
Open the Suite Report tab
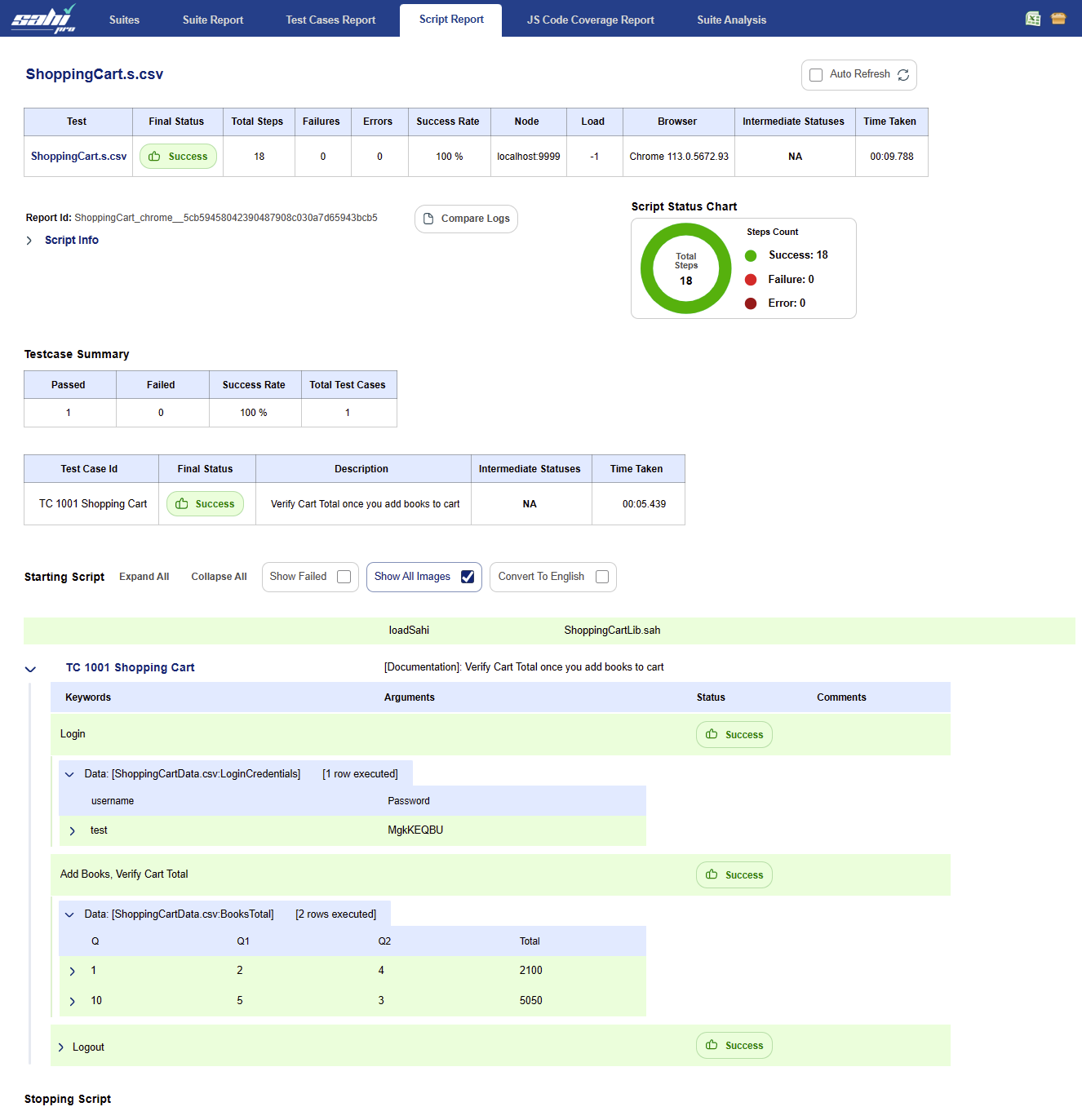point(213,20)
